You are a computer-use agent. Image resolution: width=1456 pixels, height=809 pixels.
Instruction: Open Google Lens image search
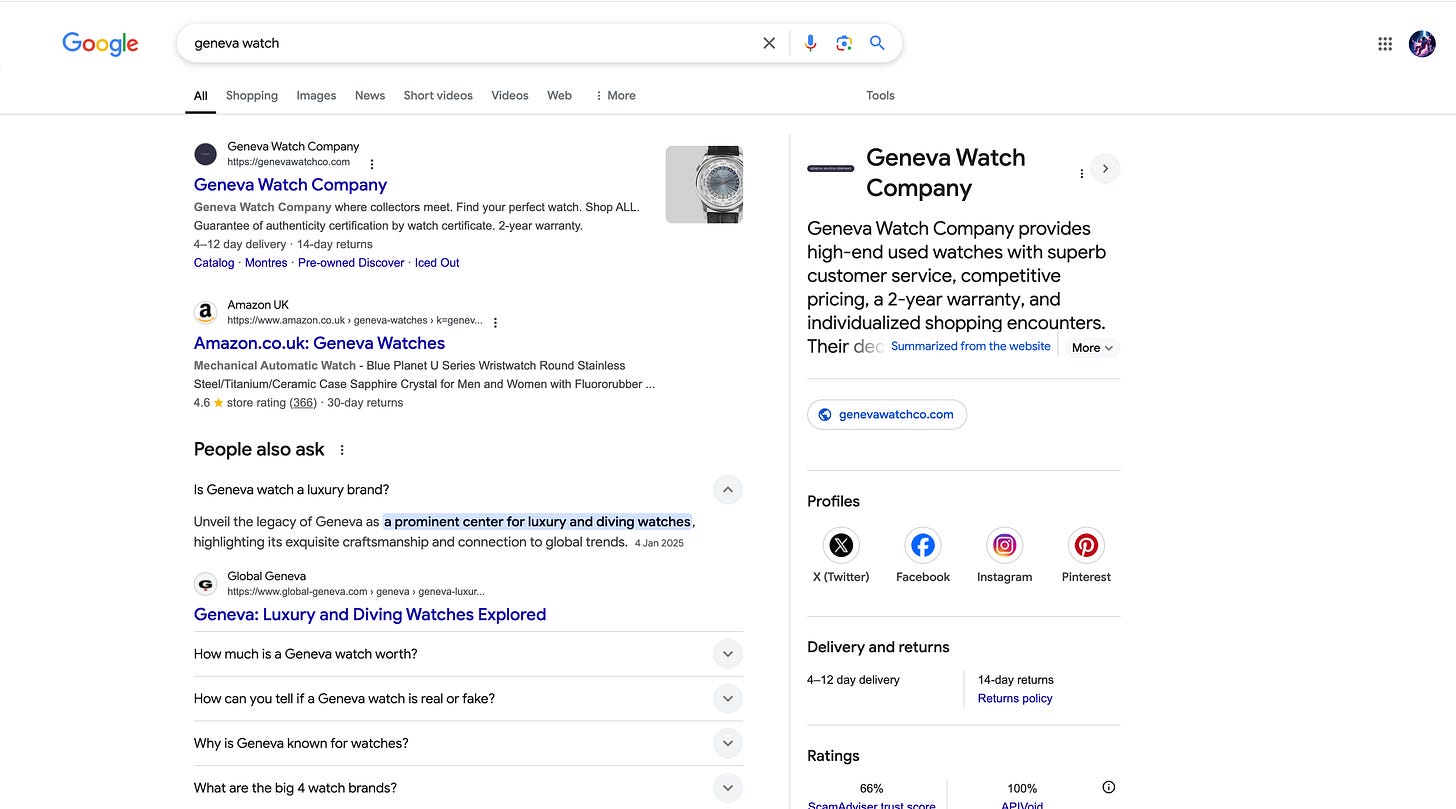pos(844,43)
